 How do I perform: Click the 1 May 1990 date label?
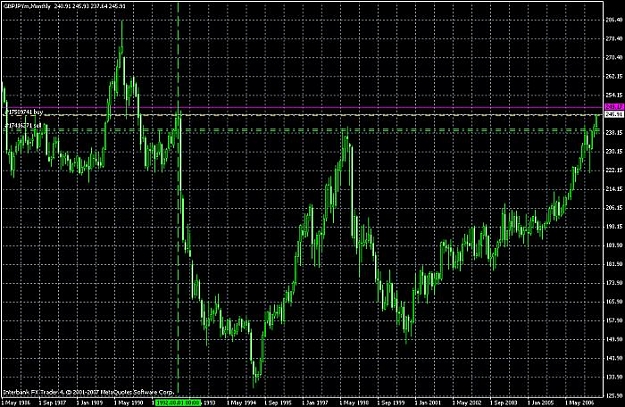tap(129, 403)
